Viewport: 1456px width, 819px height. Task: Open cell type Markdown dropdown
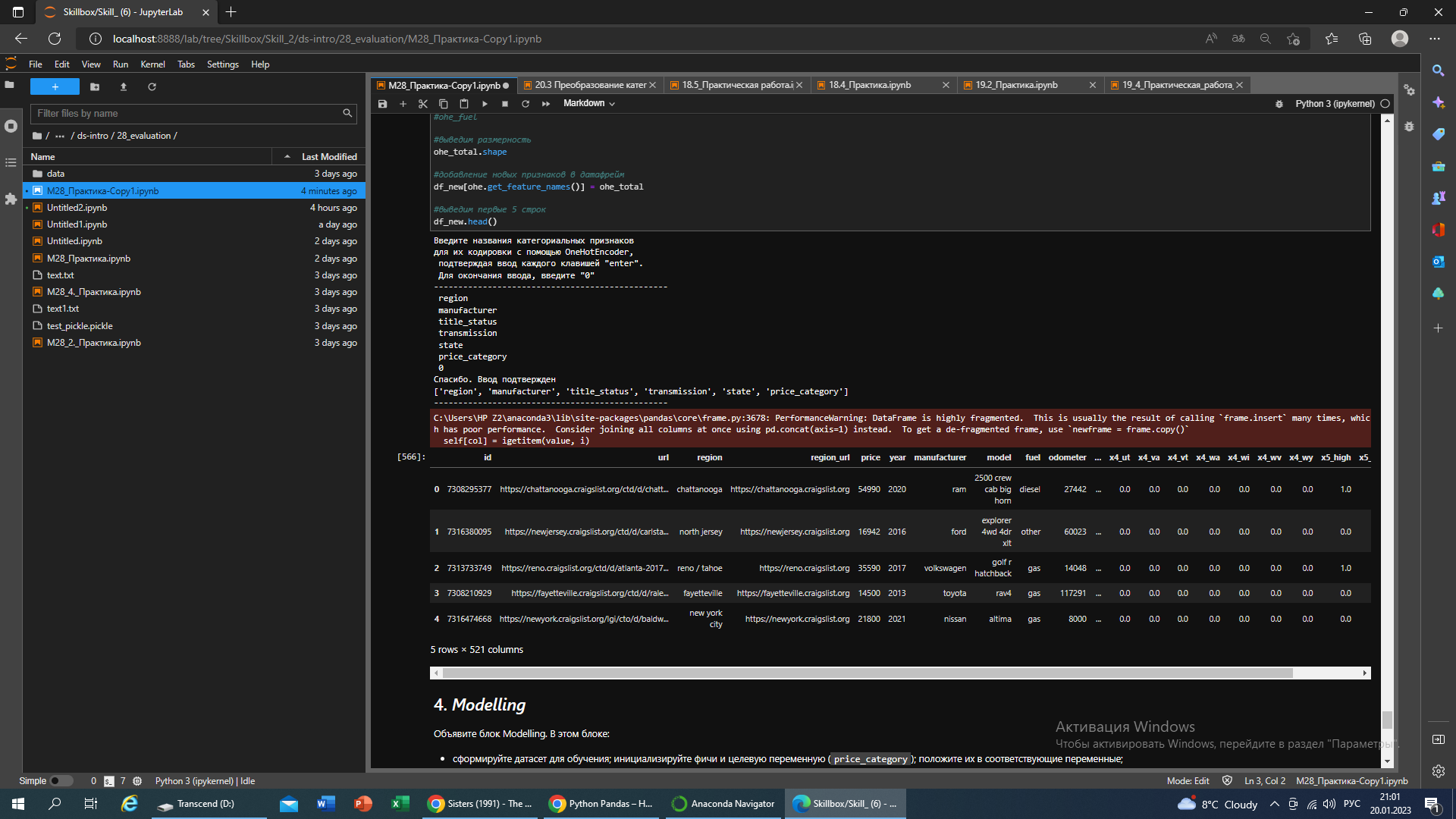(589, 103)
